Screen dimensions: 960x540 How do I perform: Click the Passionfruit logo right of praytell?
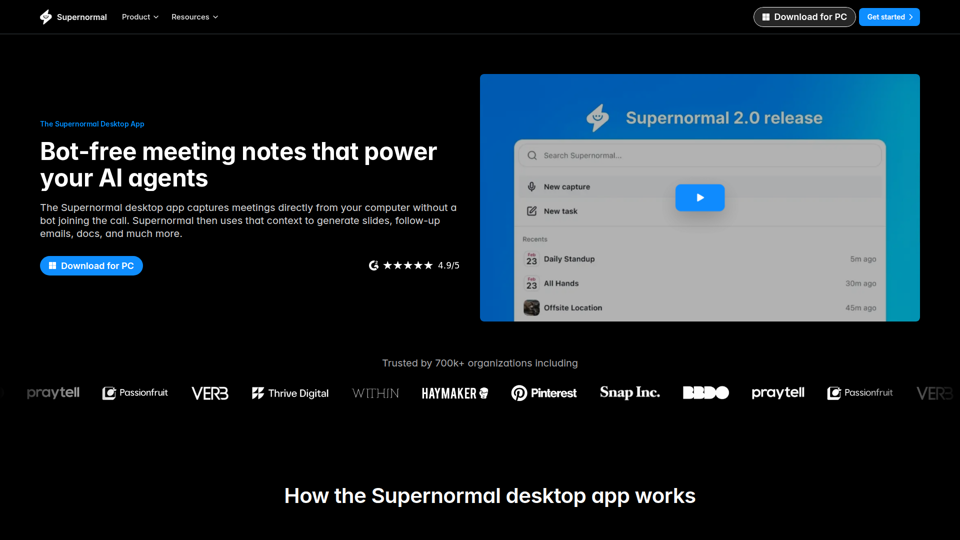click(x=860, y=393)
